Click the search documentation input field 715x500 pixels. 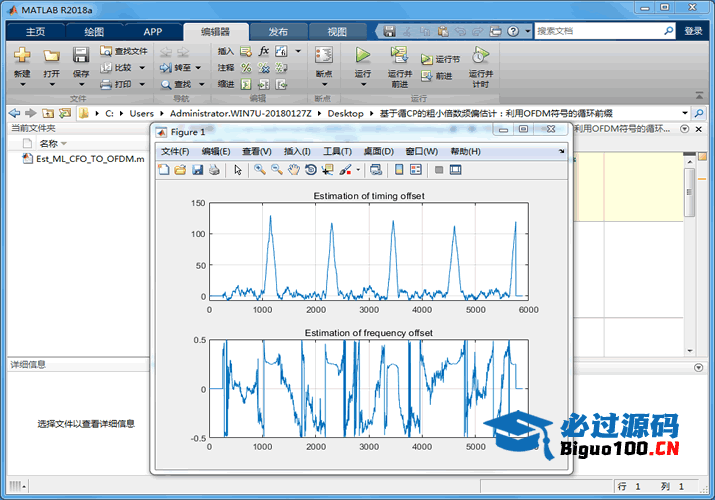click(598, 31)
